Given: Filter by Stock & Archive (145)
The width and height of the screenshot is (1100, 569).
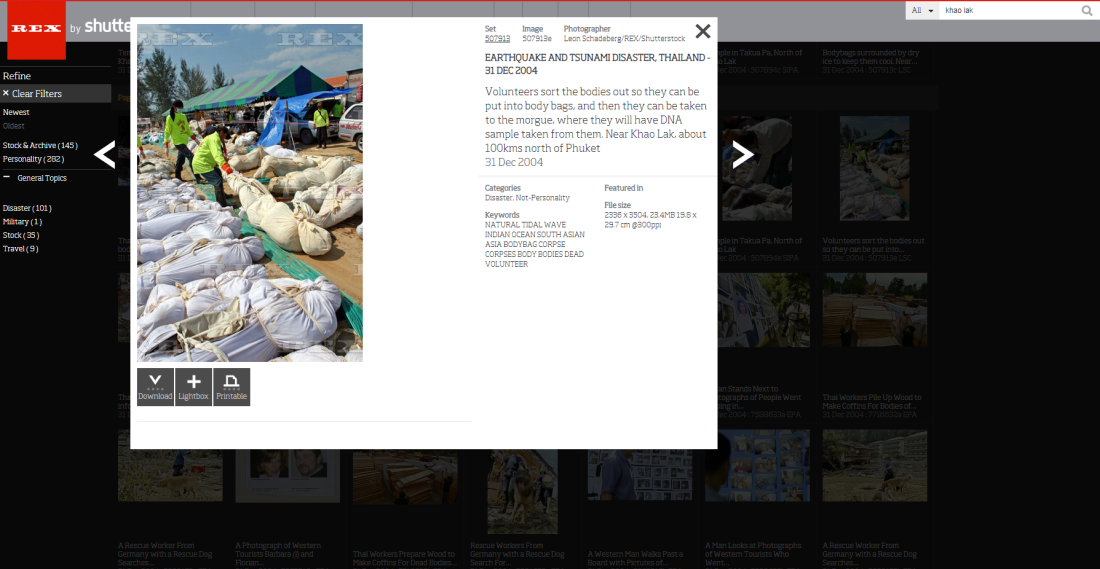Looking at the screenshot, I should [x=40, y=145].
